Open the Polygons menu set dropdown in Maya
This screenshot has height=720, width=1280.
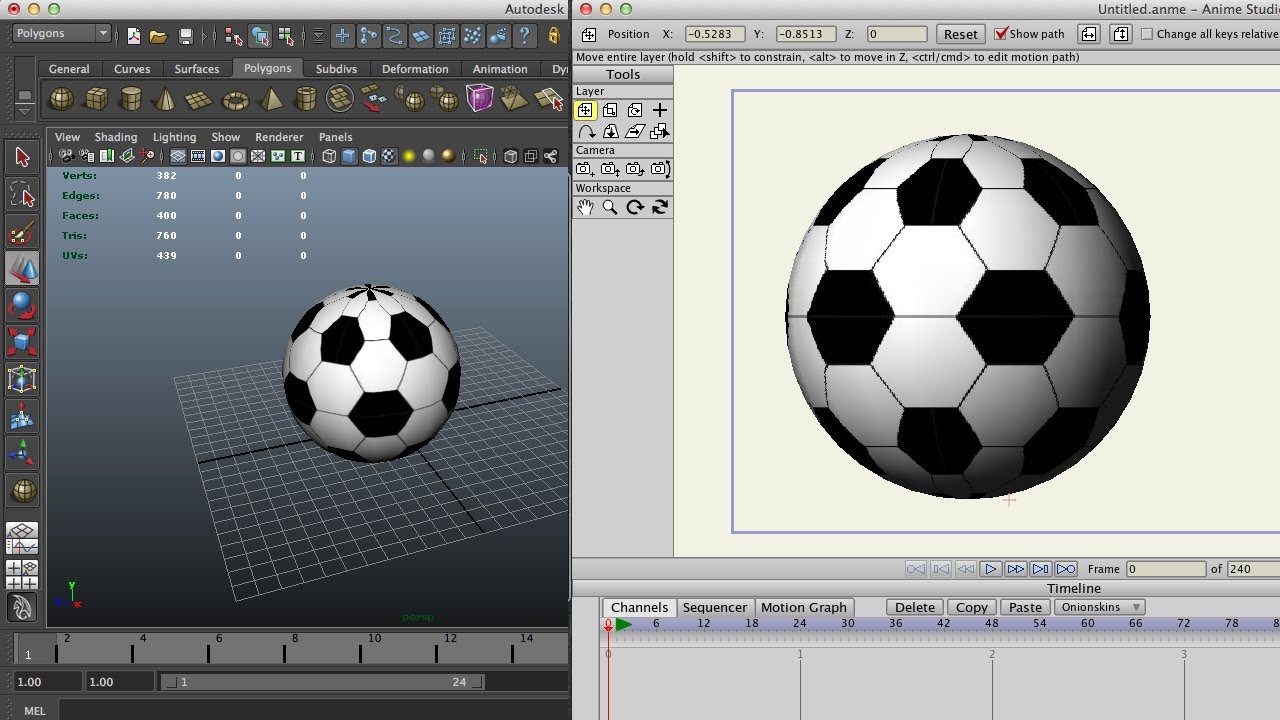[62, 33]
